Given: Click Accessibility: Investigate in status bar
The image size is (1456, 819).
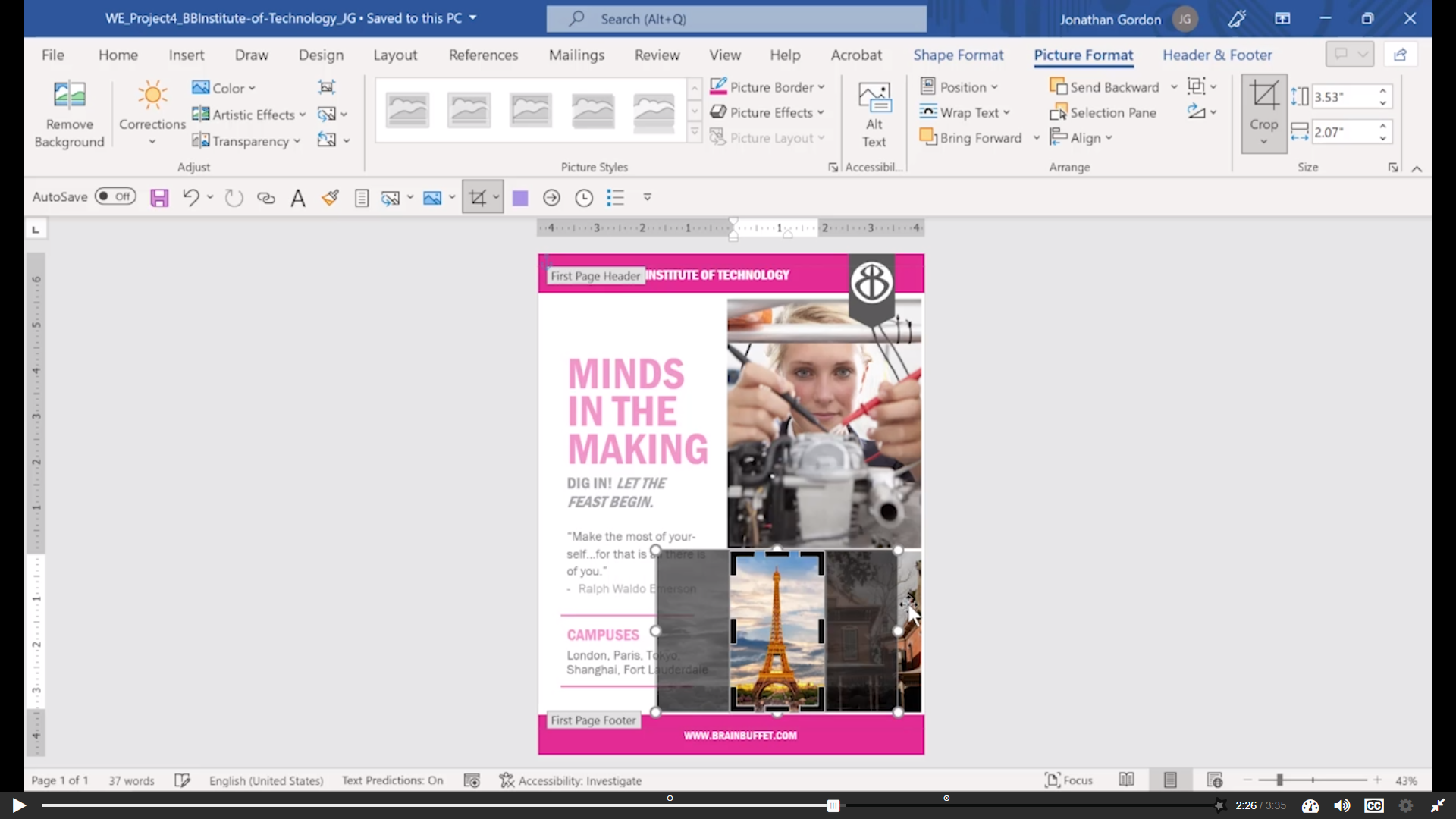Looking at the screenshot, I should [x=570, y=780].
